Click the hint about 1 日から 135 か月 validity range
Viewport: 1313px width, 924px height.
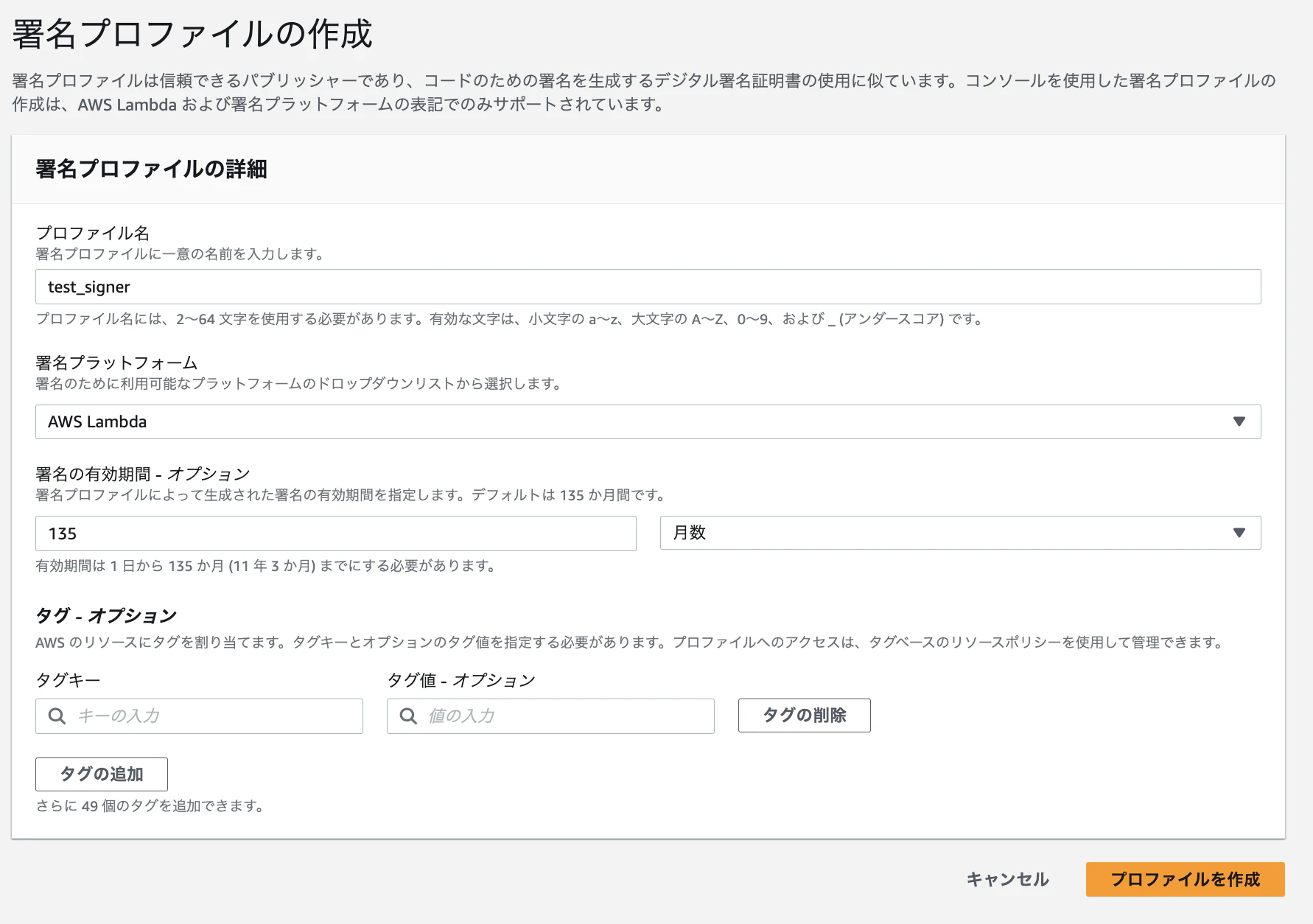click(x=266, y=566)
